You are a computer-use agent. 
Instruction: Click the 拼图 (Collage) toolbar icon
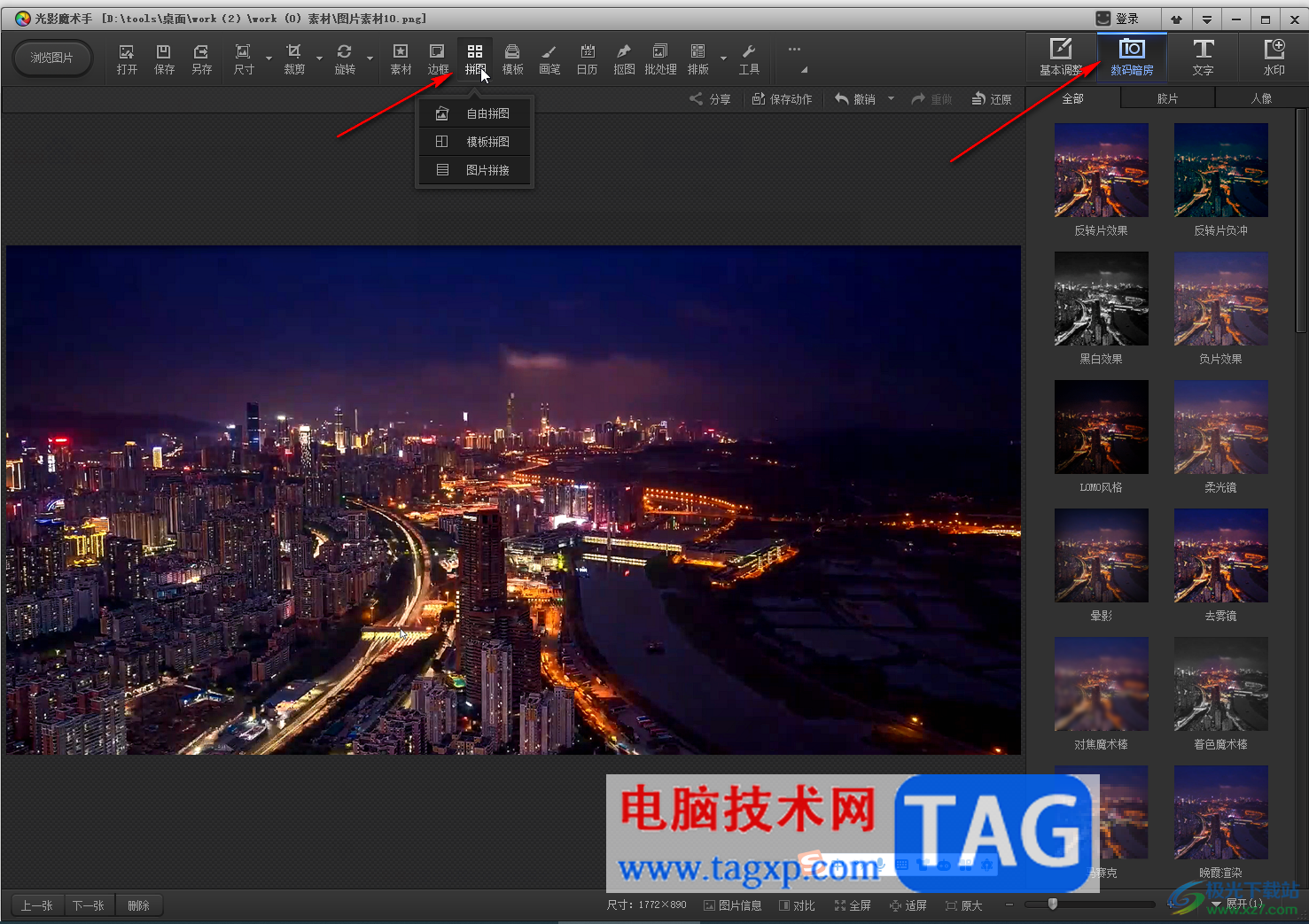coord(475,58)
